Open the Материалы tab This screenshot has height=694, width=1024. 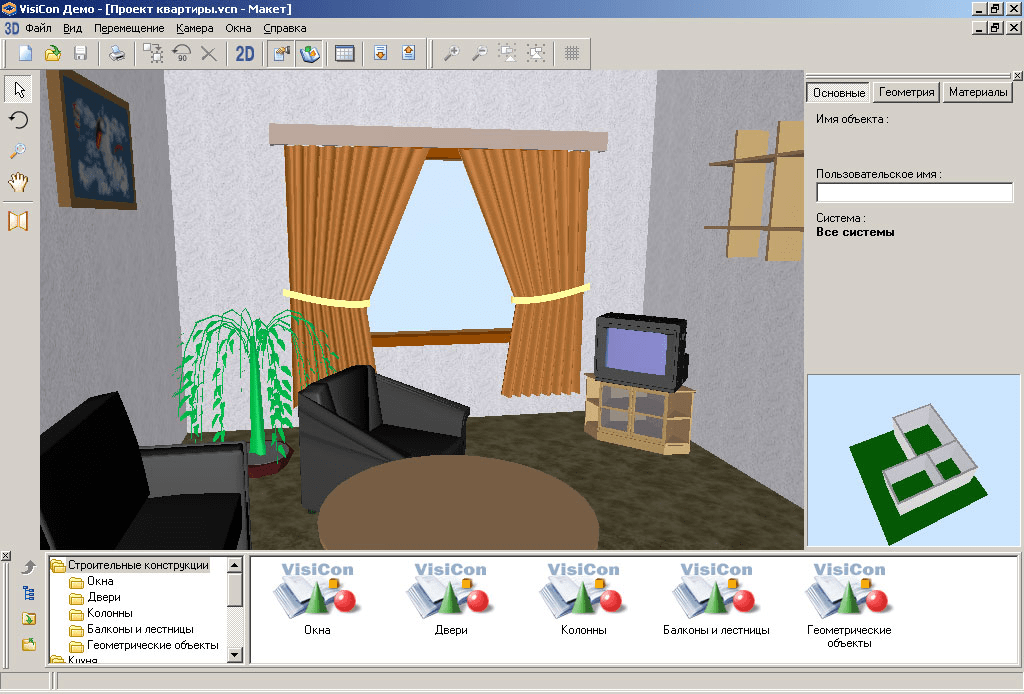(978, 92)
